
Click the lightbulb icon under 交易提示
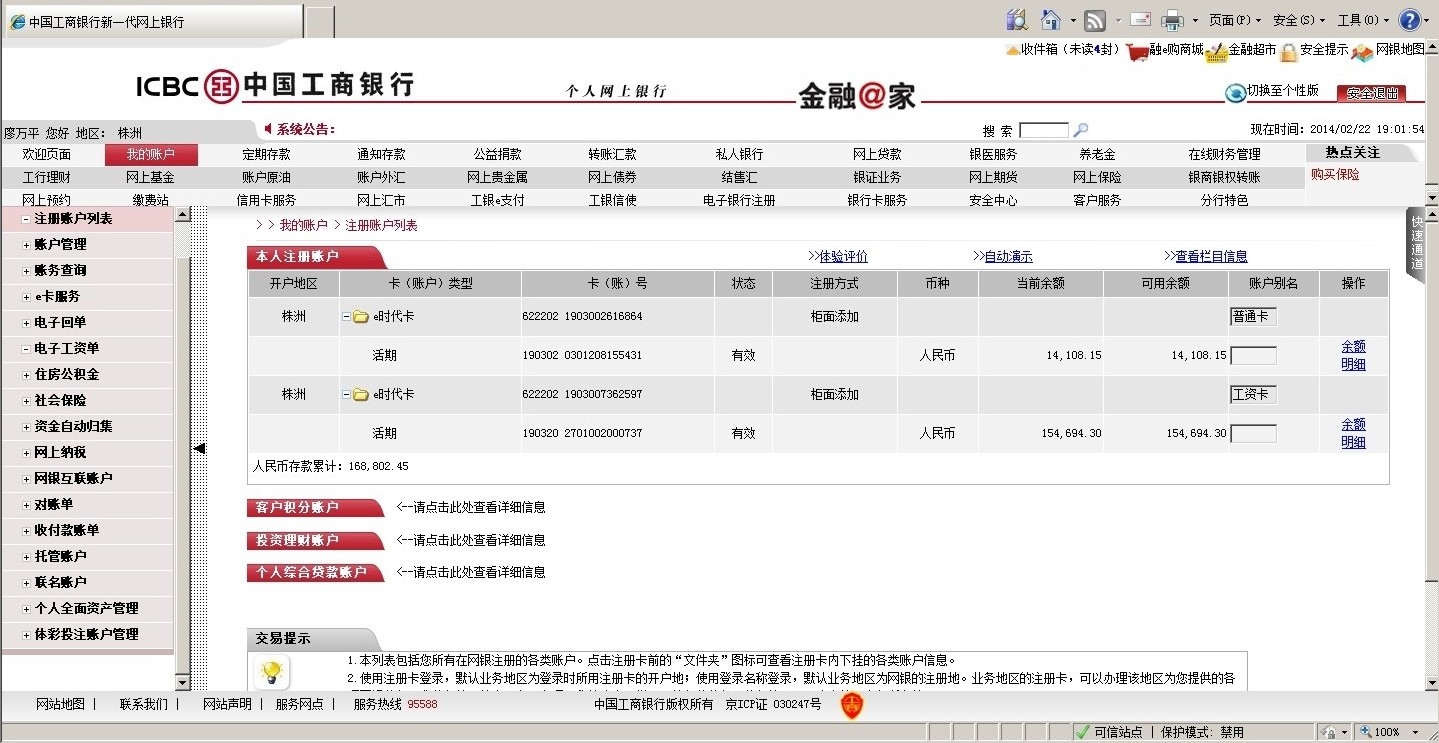coord(269,672)
